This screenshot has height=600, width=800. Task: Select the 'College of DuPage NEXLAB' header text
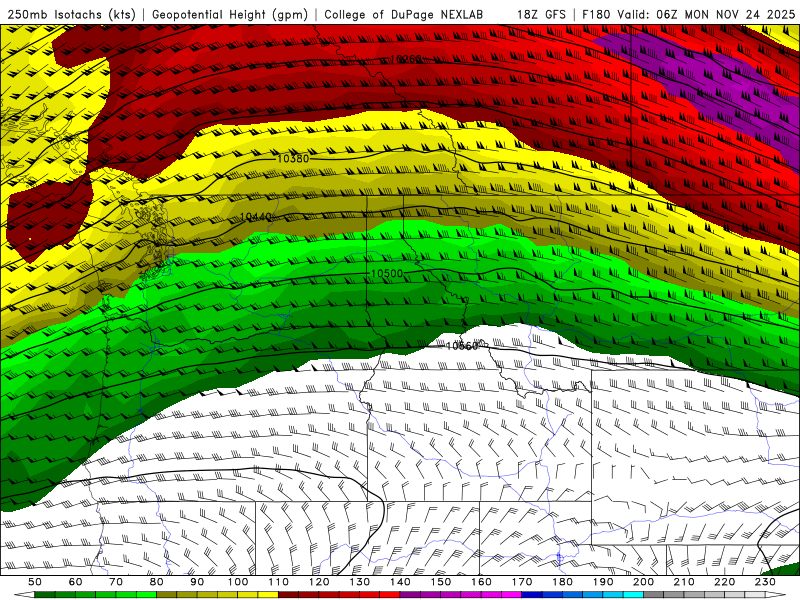404,15
